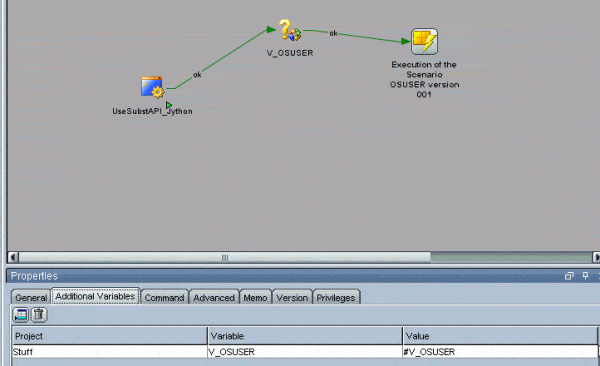This screenshot has width=600, height=366.
Task: Select the V_OSUSER variable step icon
Action: point(290,30)
